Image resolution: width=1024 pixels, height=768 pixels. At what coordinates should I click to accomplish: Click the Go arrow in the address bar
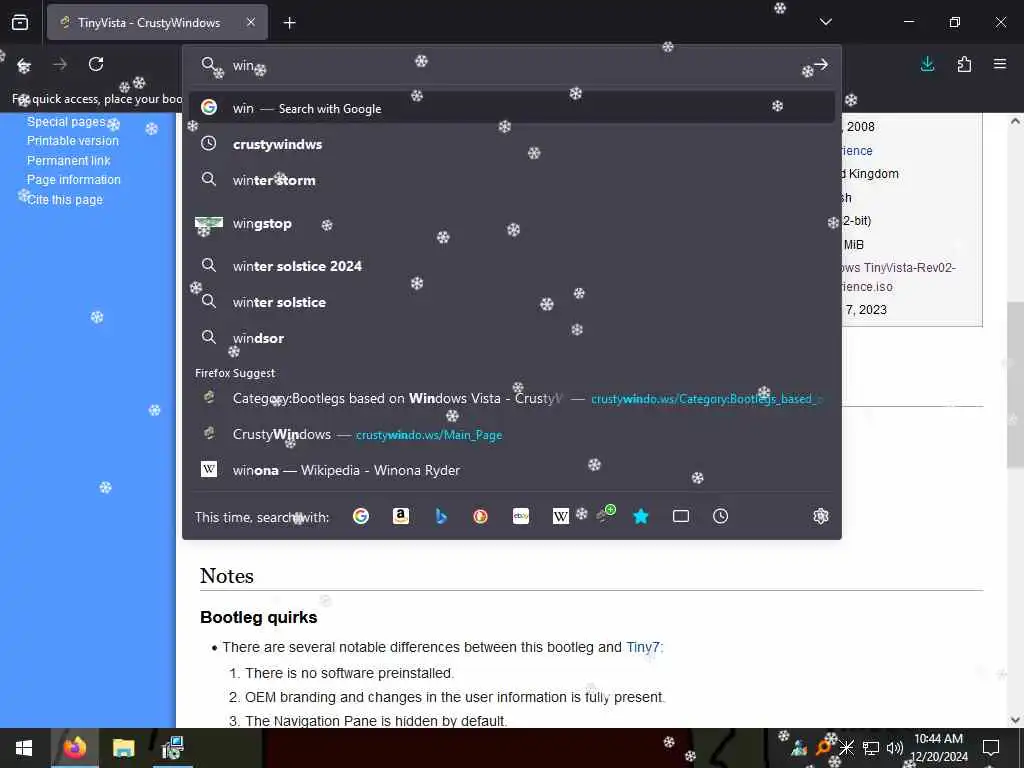pos(821,65)
